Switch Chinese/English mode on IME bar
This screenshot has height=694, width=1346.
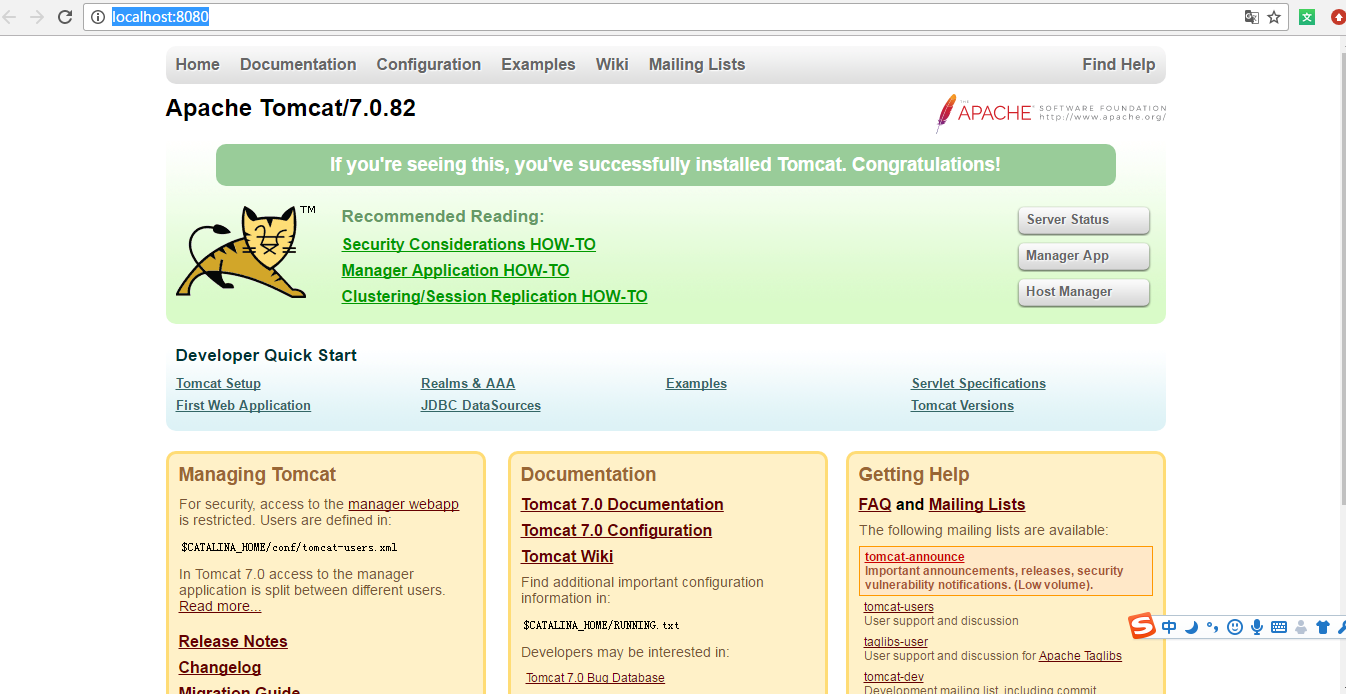[1169, 627]
